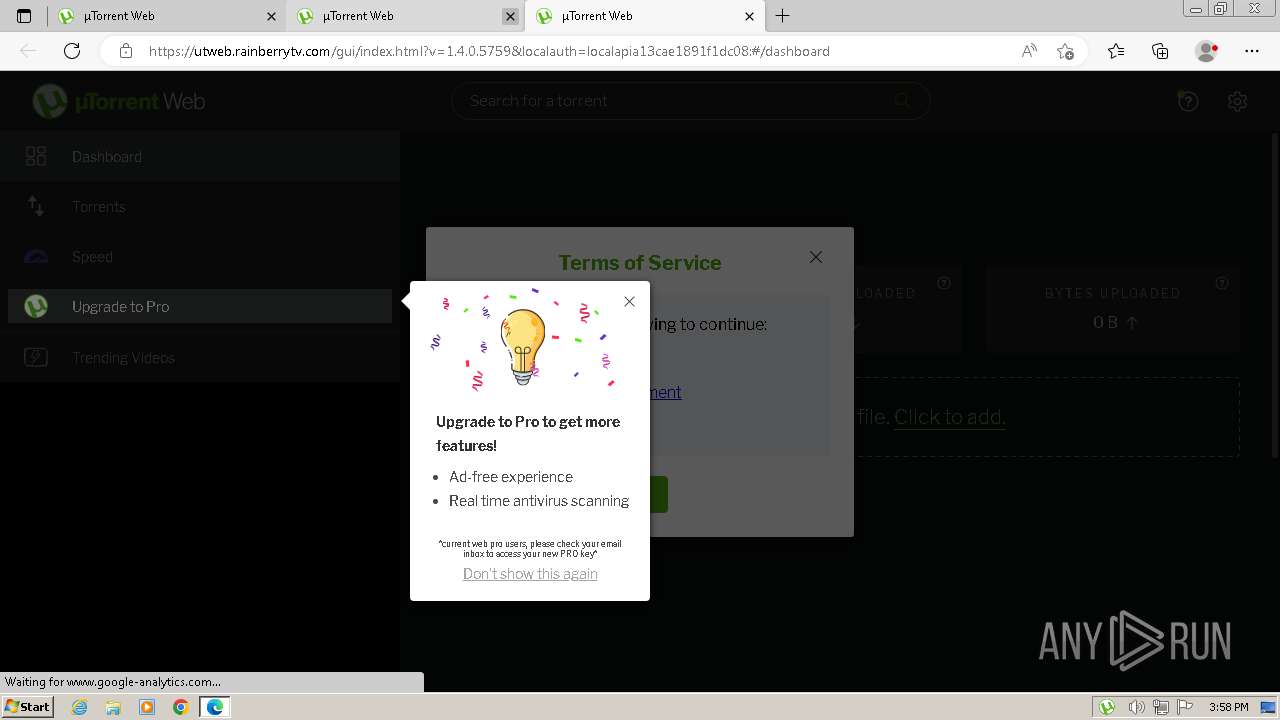The height and width of the screenshot is (720, 1280).
Task: Click the help icon on Bytes Uploaded card
Action: pyautogui.click(x=1222, y=284)
